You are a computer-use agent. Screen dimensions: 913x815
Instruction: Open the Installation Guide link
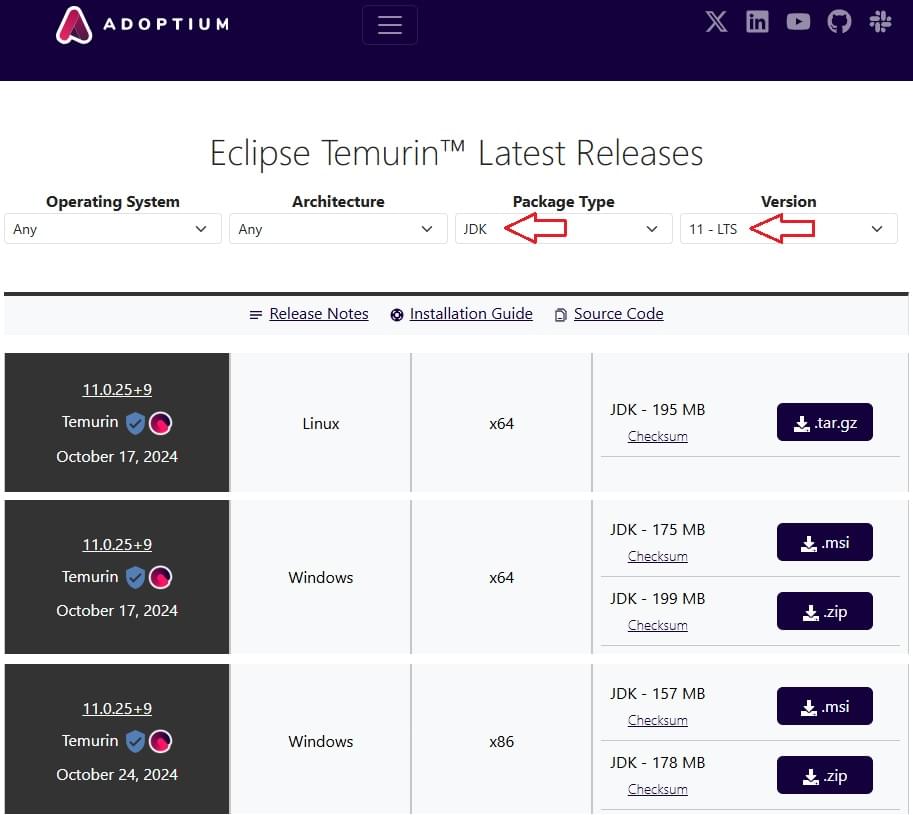(470, 314)
